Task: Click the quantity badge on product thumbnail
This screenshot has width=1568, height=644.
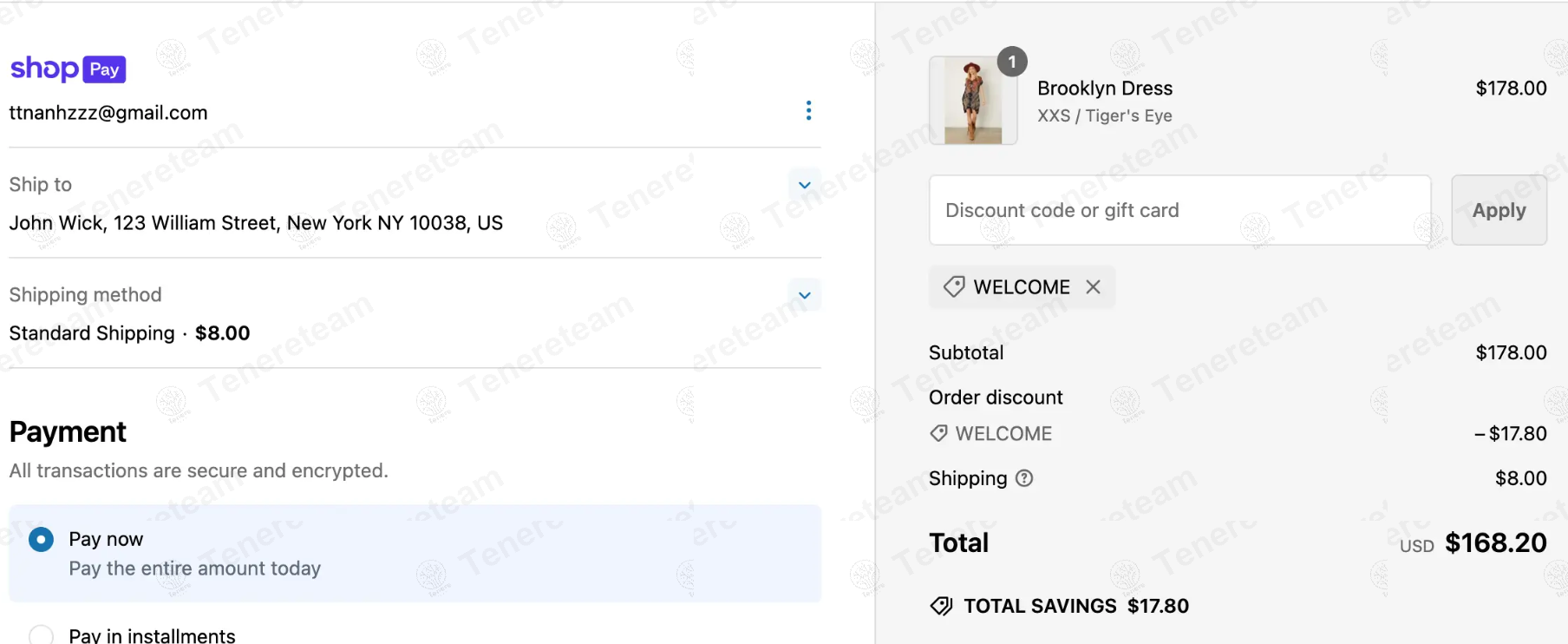Action: 1012,62
